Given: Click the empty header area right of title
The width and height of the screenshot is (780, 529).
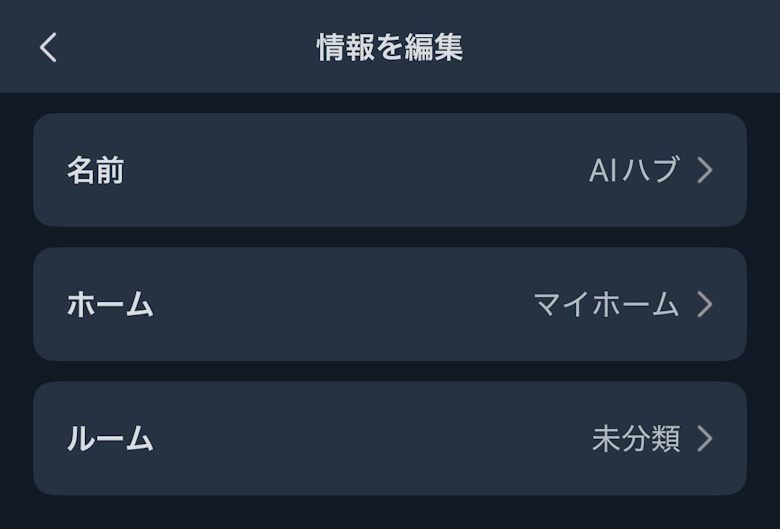Looking at the screenshot, I should click(620, 47).
